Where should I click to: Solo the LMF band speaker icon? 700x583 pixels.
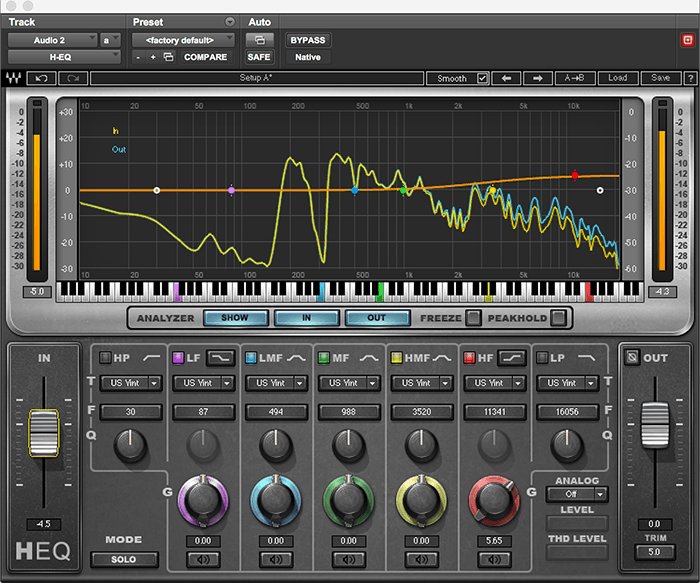click(x=275, y=559)
